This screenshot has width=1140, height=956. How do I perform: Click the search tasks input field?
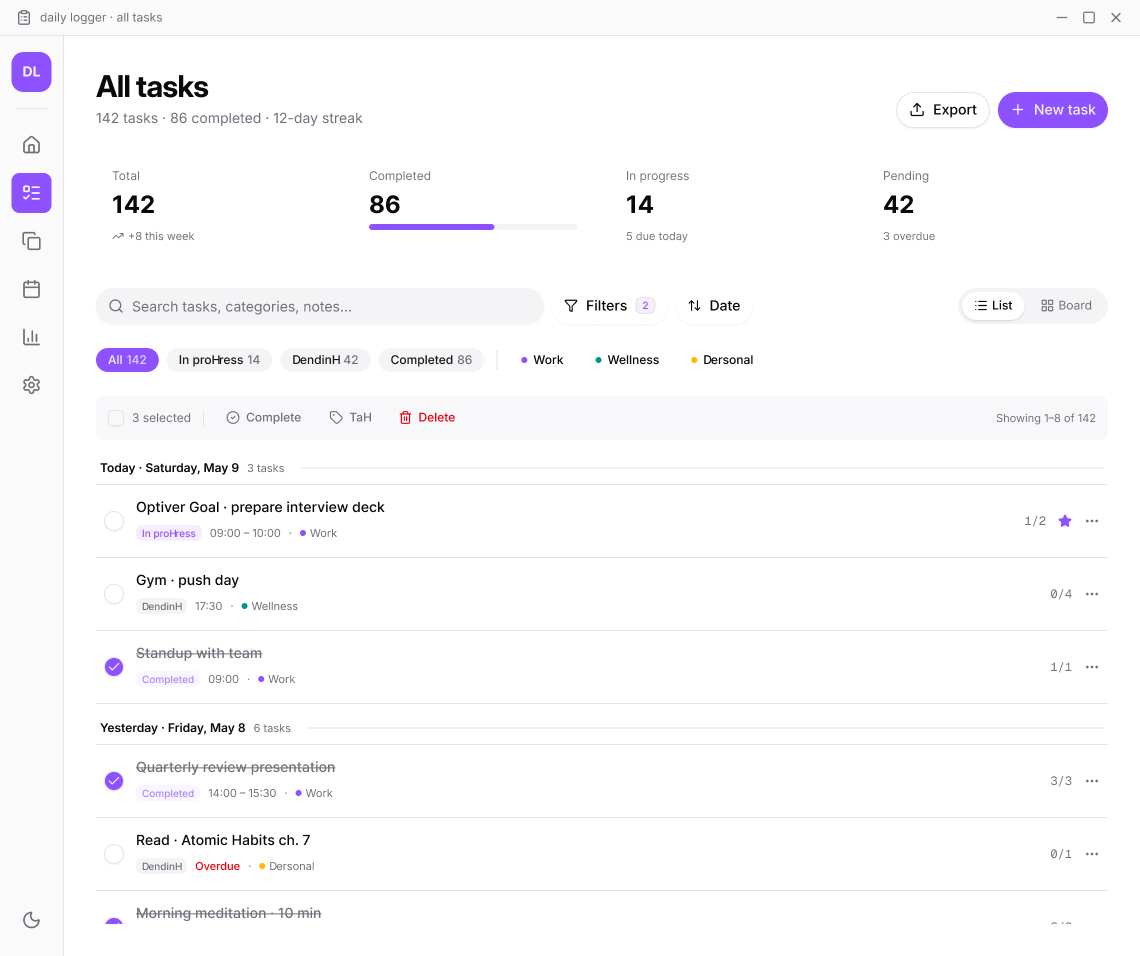pos(320,306)
